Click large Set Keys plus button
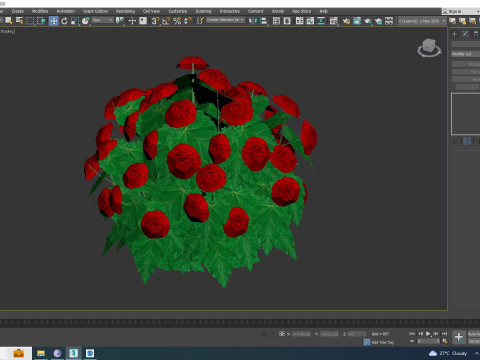This screenshot has width=480, height=360. click(459, 337)
